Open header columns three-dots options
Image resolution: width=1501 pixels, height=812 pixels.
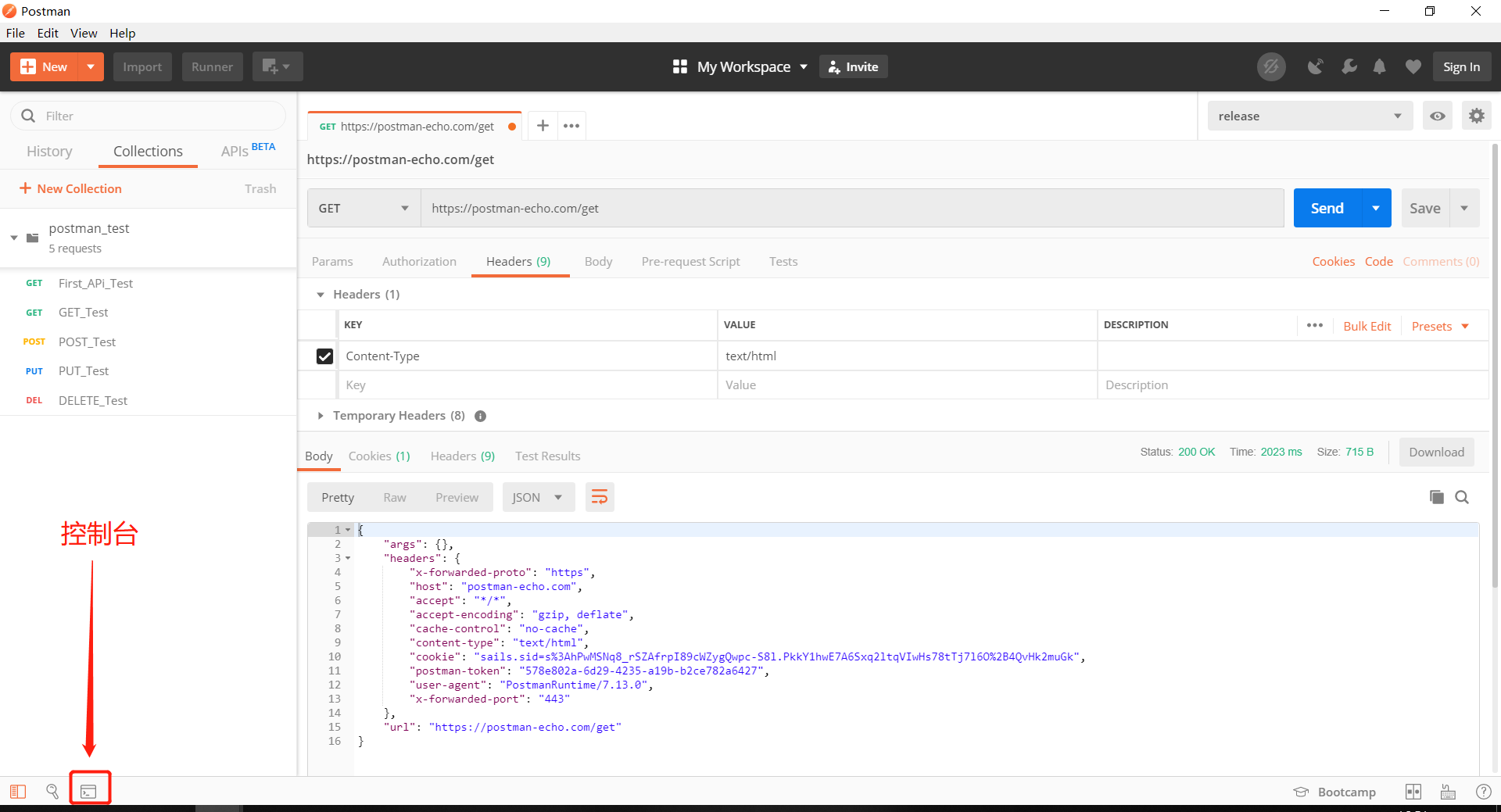point(1315,325)
